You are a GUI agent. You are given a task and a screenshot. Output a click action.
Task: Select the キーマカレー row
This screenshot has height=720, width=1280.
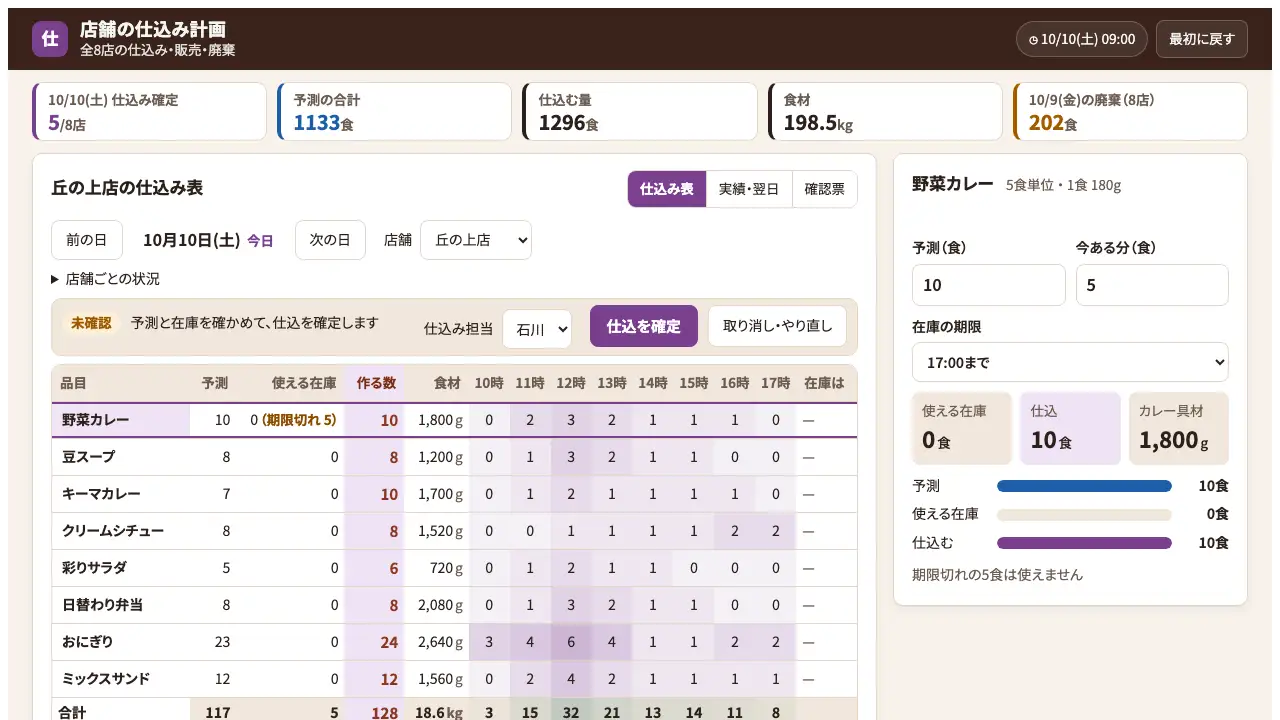click(454, 494)
